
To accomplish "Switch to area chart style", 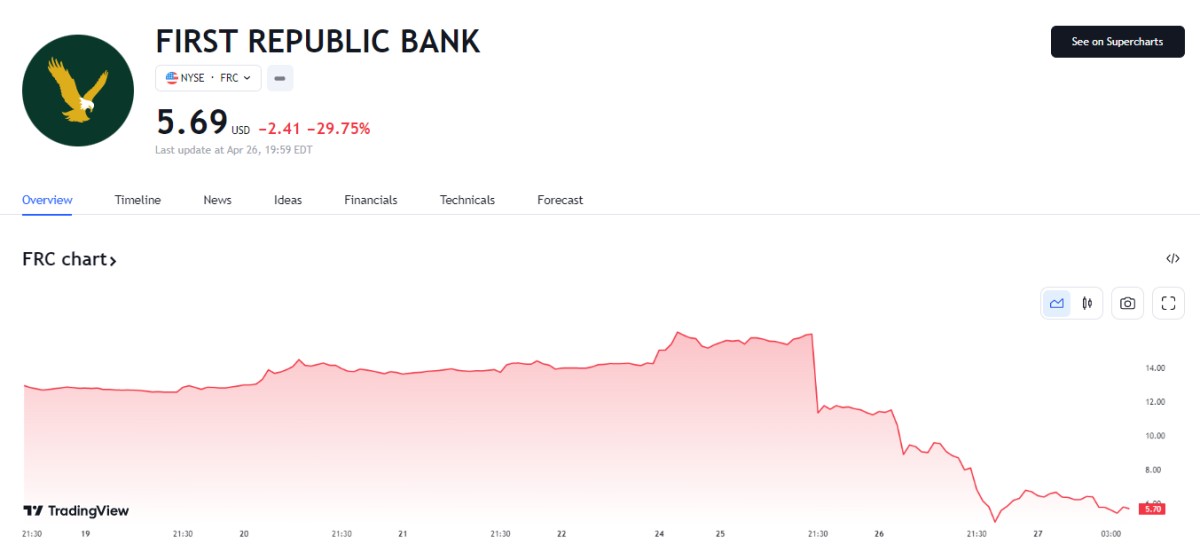I will [x=1056, y=303].
